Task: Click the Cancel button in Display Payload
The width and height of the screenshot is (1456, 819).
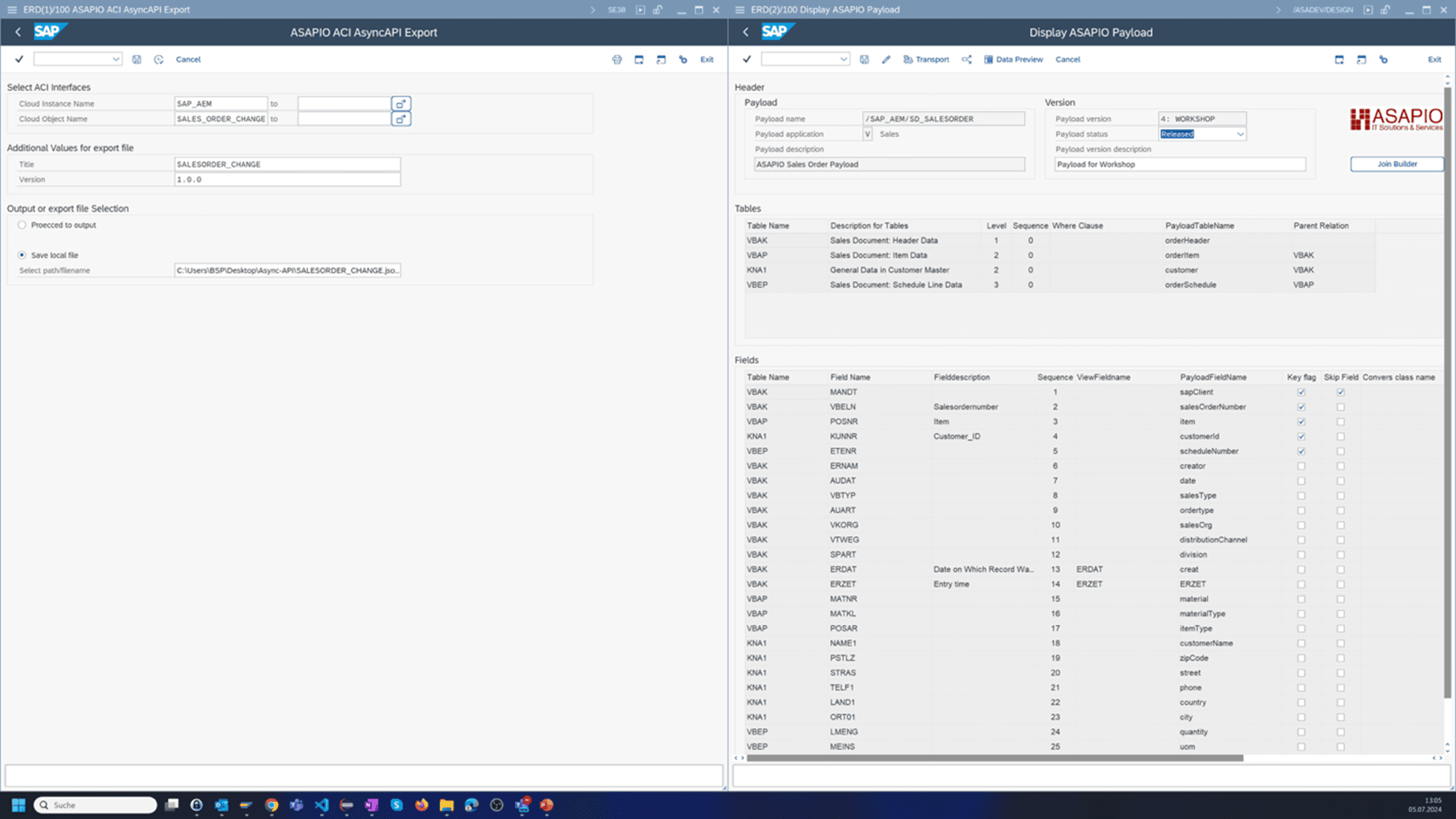Action: coord(1067,59)
